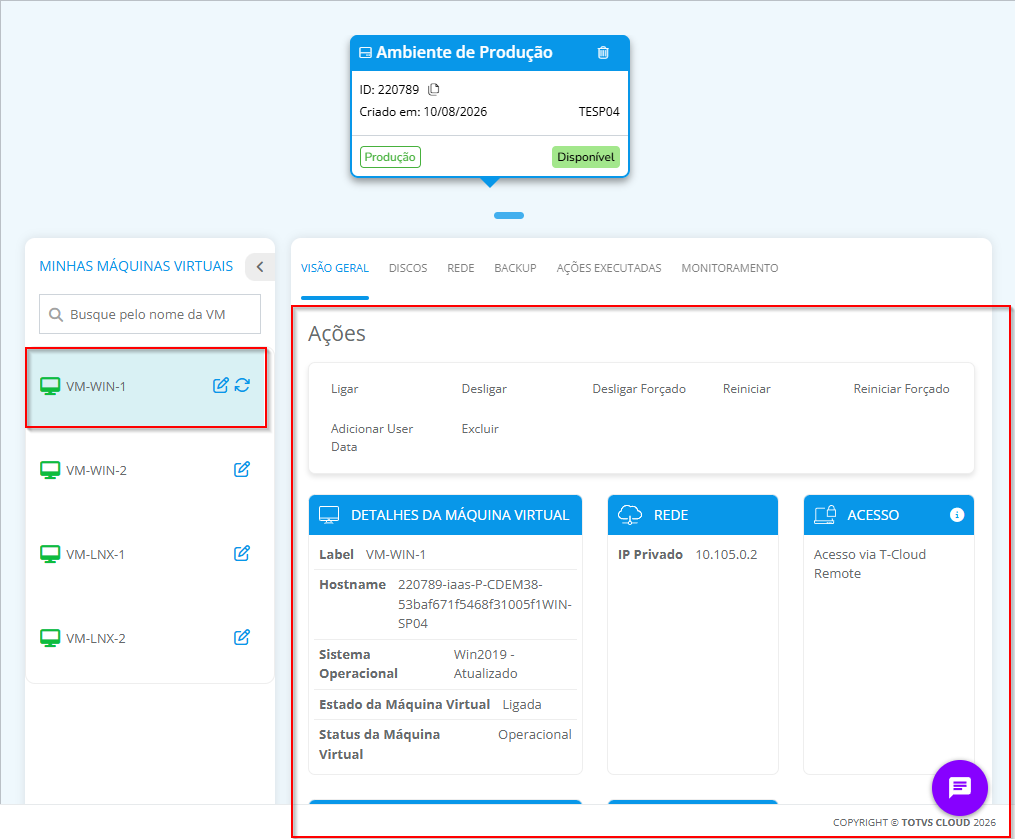Switch to the Rede tab
The width and height of the screenshot is (1015, 839).
point(461,268)
